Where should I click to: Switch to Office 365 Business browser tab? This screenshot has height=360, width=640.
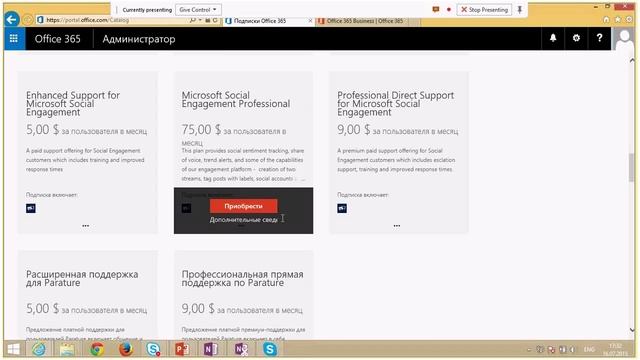365,21
